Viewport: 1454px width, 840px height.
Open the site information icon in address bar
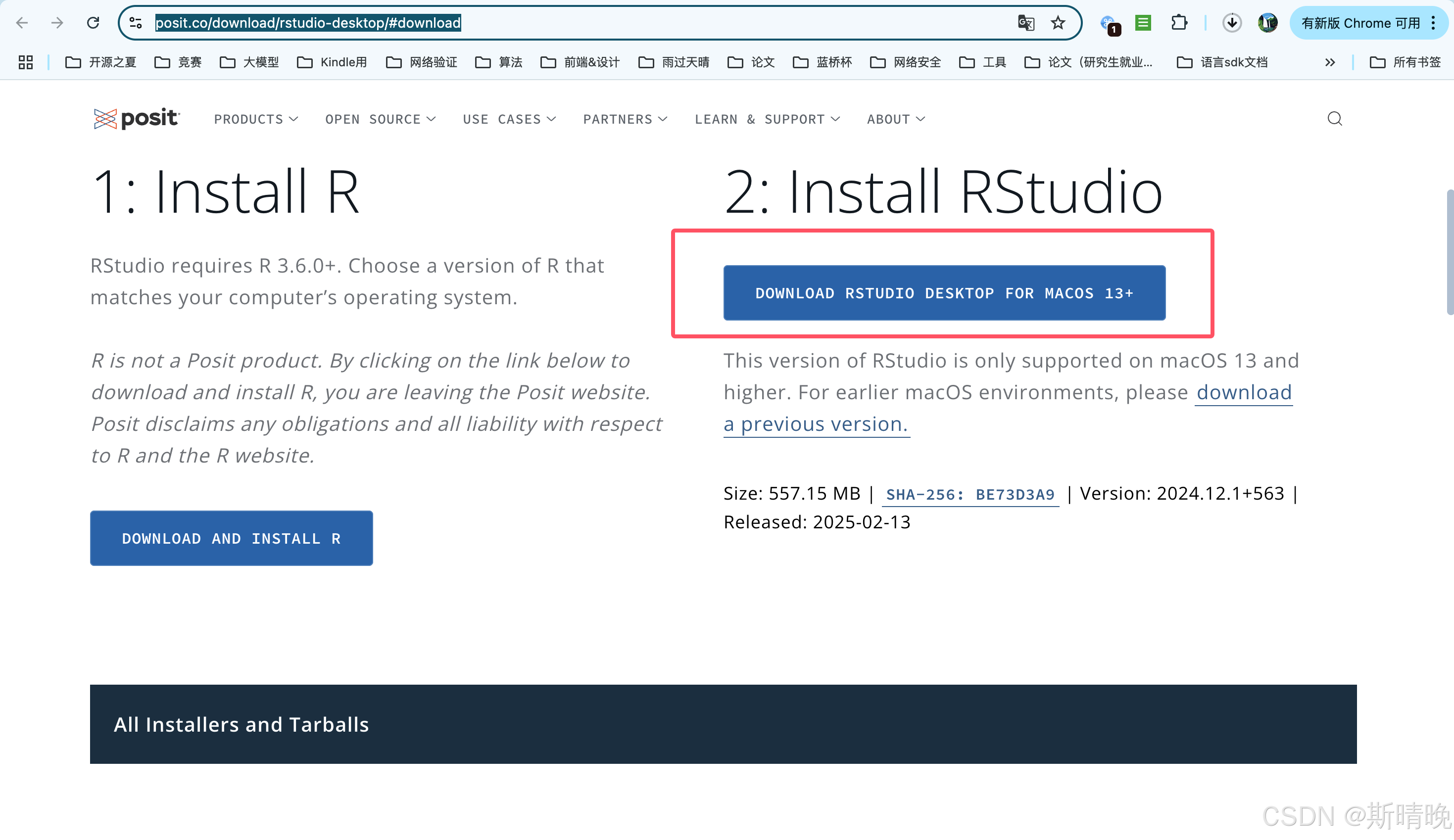click(x=136, y=22)
